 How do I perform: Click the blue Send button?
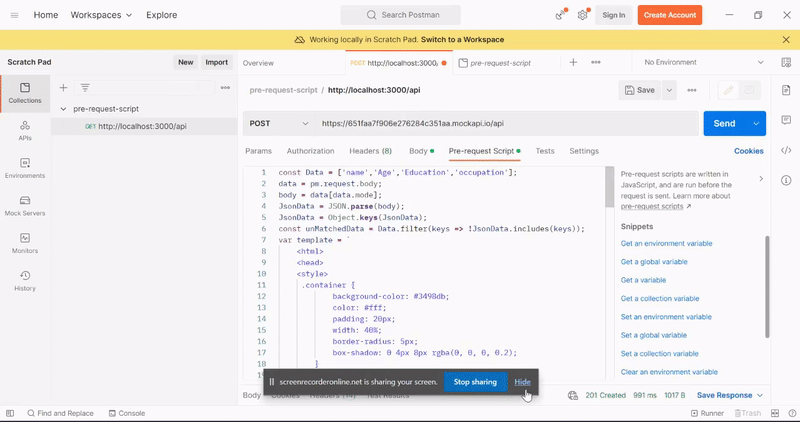click(x=724, y=124)
